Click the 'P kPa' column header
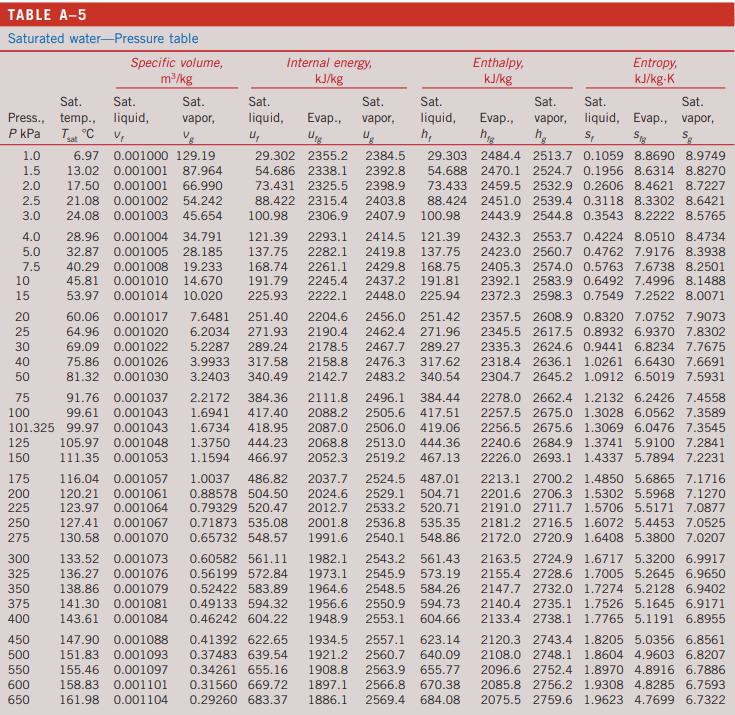Viewport: 735px width, 715px height. click(x=24, y=134)
